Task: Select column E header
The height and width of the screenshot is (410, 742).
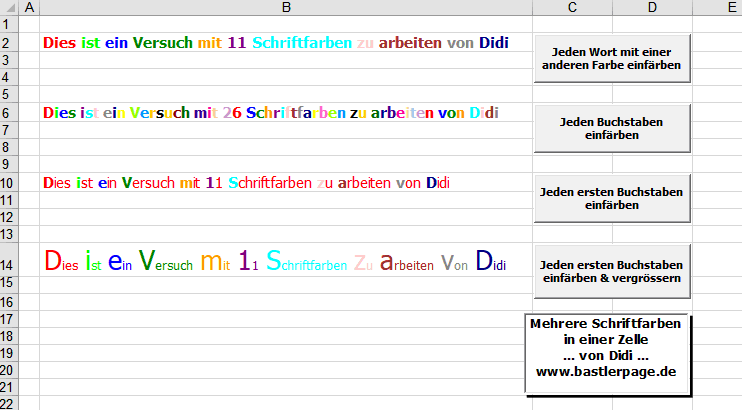Action: click(x=716, y=8)
